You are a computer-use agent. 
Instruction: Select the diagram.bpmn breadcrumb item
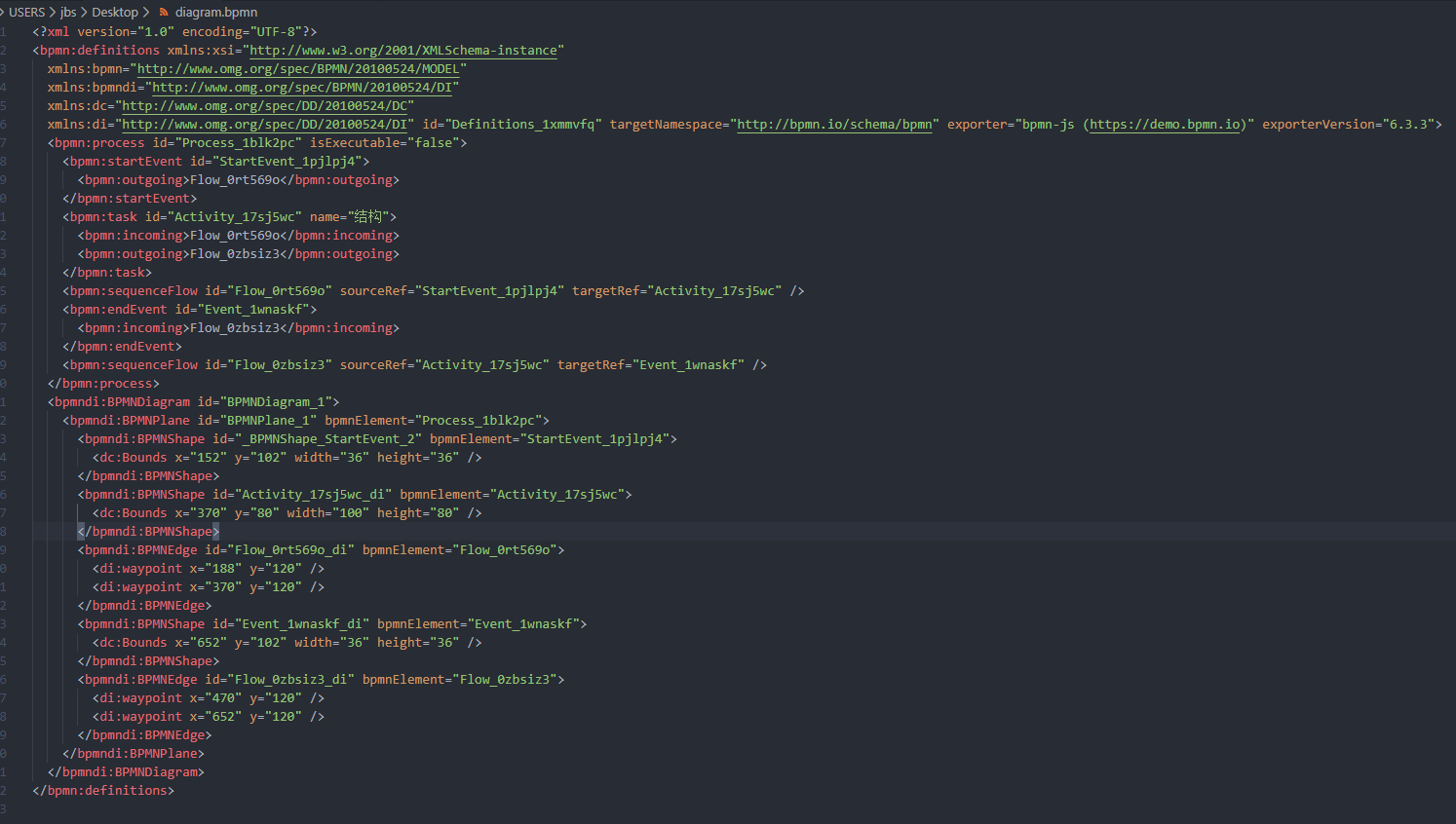coord(216,13)
